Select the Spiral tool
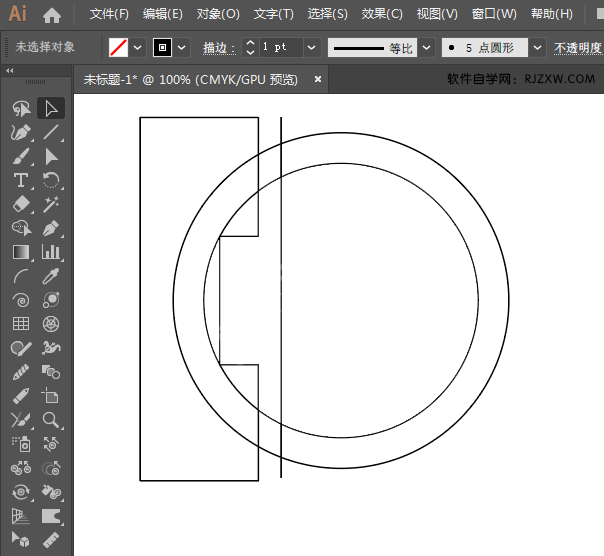Screen dimensions: 604x556 tap(21, 300)
